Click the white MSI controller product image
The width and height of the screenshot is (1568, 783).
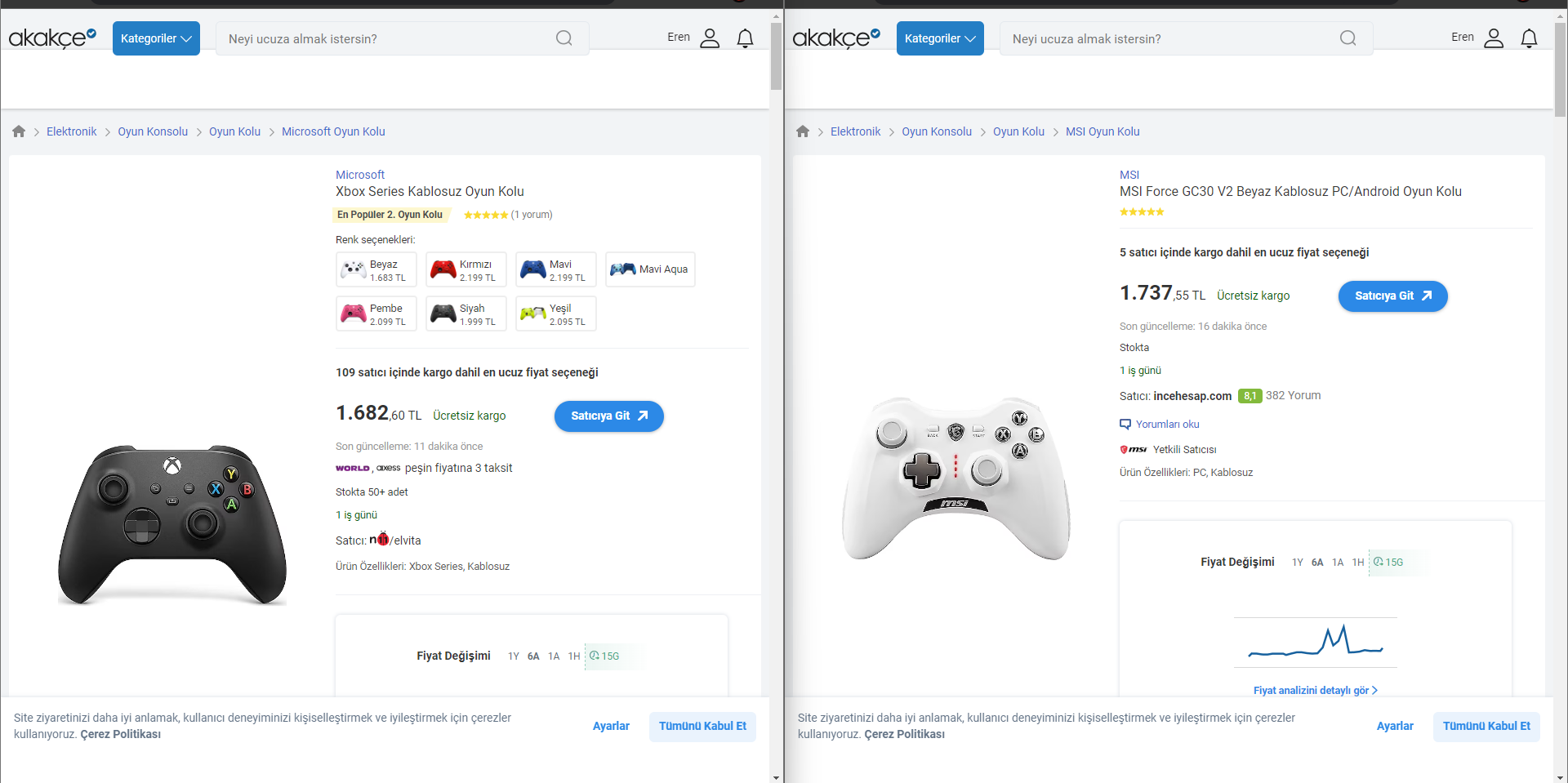[x=956, y=478]
